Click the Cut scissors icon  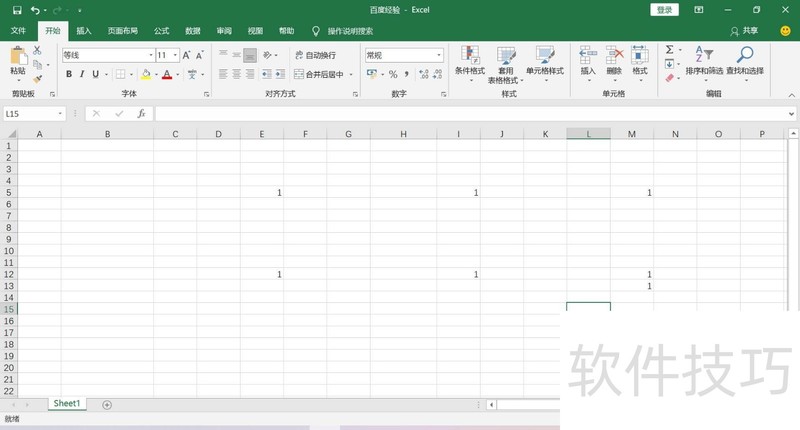tap(38, 50)
